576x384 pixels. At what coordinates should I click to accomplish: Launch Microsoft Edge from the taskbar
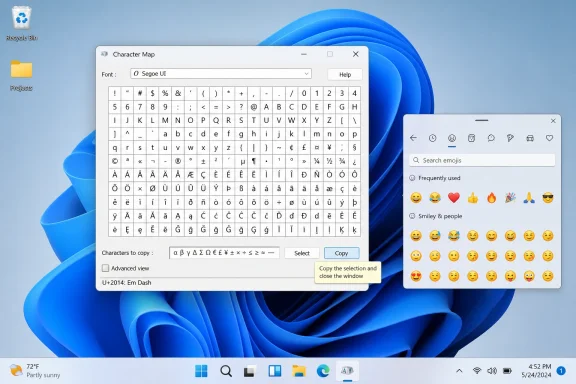tap(323, 371)
